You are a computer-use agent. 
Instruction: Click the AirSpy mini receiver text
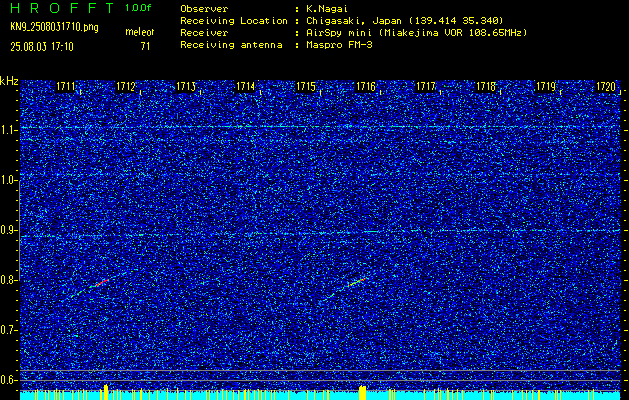click(416, 32)
